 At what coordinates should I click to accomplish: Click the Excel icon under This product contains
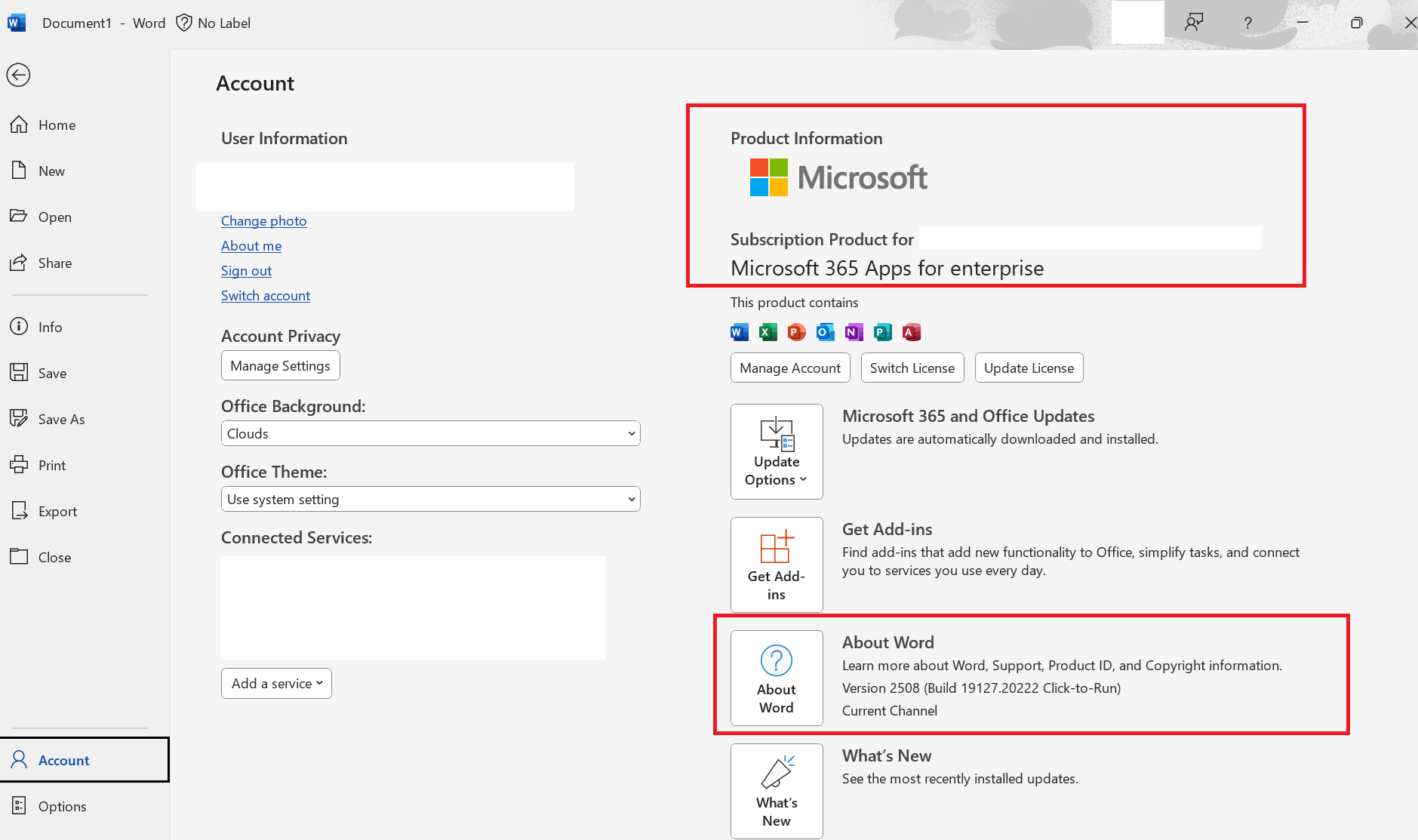pos(768,332)
